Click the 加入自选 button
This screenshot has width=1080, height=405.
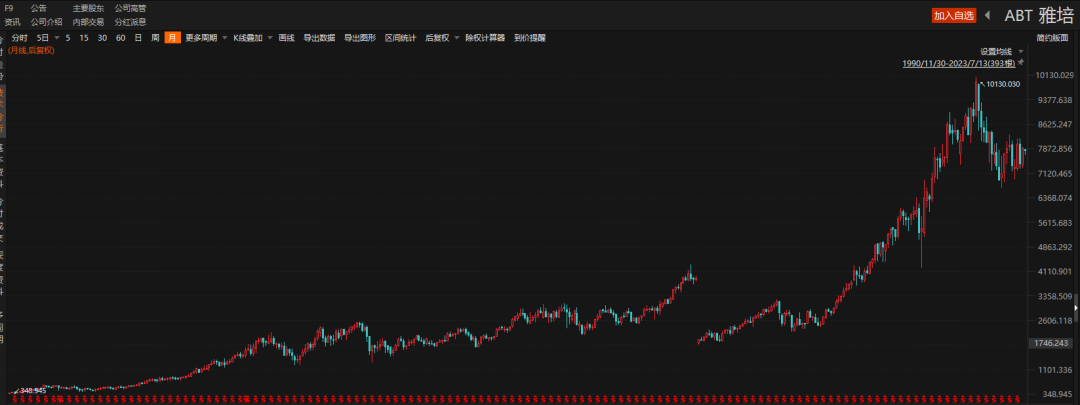click(x=952, y=15)
